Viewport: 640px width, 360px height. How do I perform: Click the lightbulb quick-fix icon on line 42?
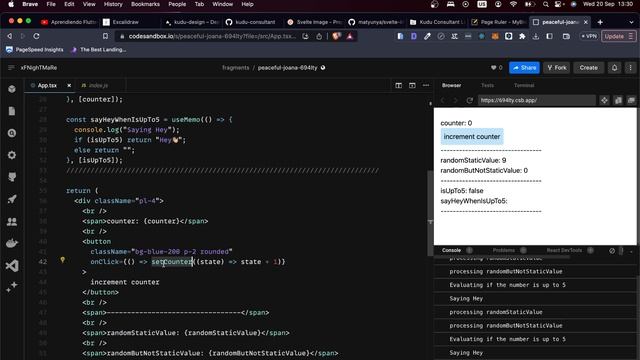coord(62,260)
